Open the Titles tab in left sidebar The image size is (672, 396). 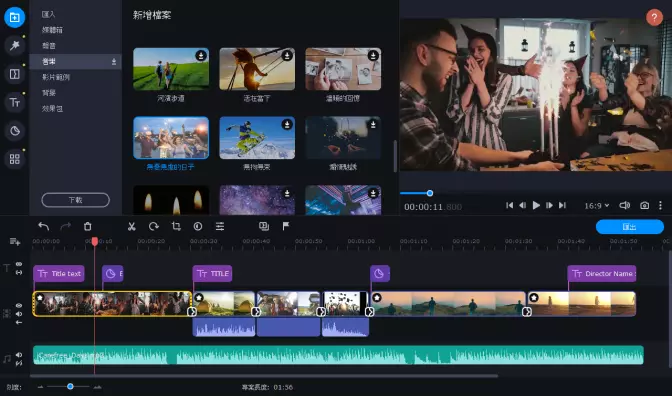[x=15, y=102]
